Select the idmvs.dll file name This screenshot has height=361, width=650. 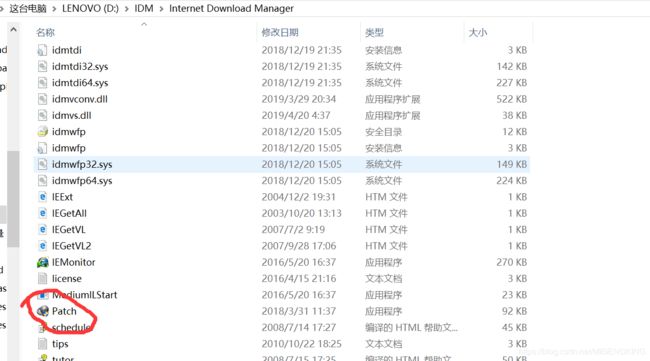point(71,115)
